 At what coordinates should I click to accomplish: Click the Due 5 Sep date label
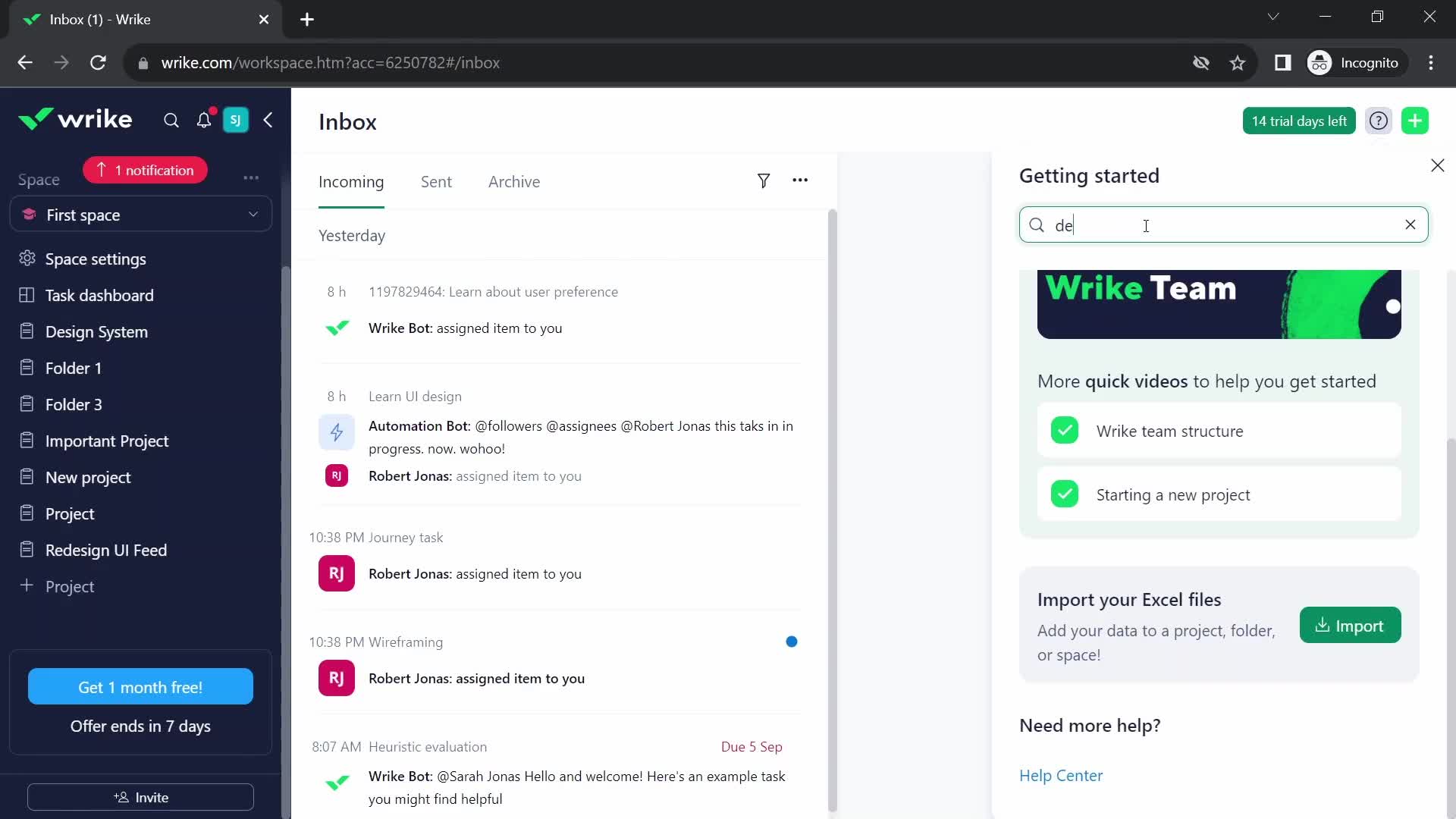pos(752,746)
